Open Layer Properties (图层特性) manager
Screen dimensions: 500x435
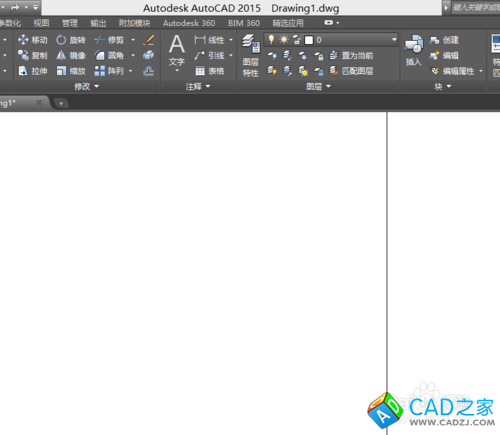point(251,55)
